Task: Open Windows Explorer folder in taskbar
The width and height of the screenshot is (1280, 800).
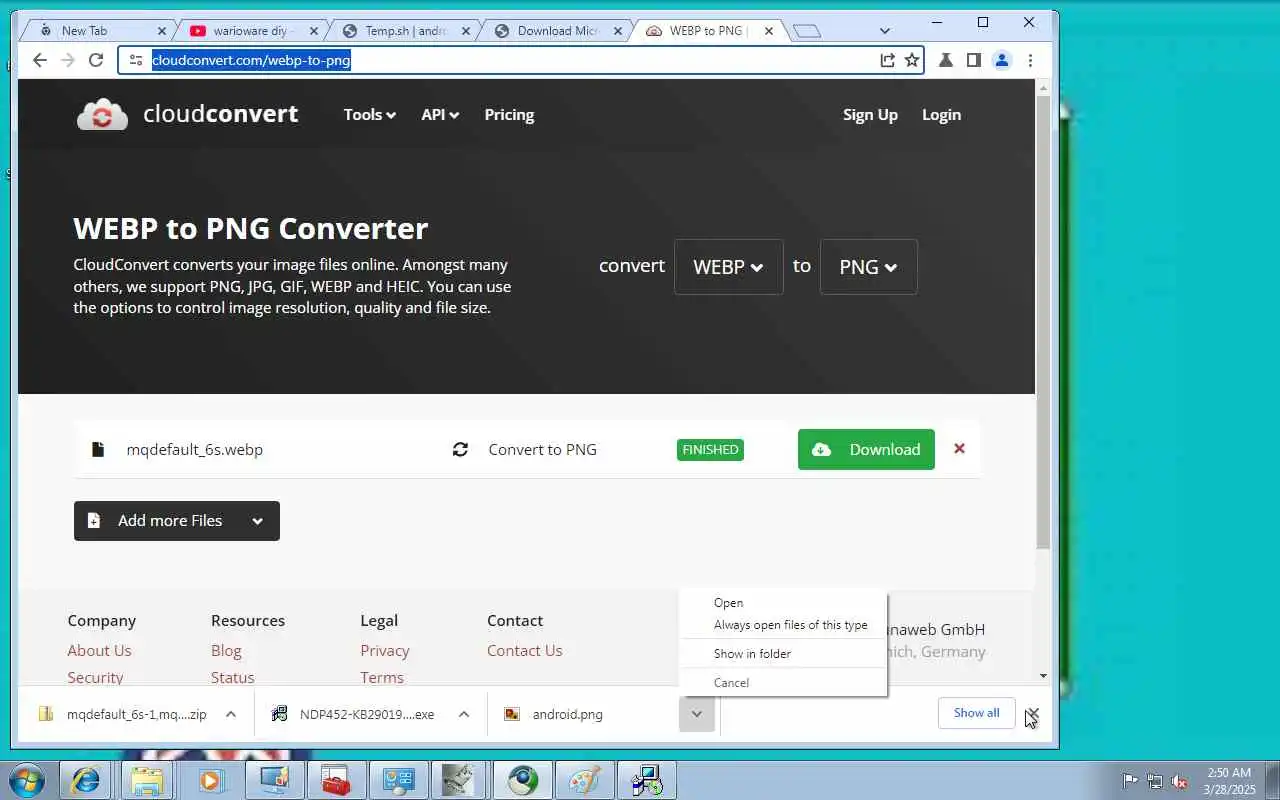Action: click(x=147, y=780)
